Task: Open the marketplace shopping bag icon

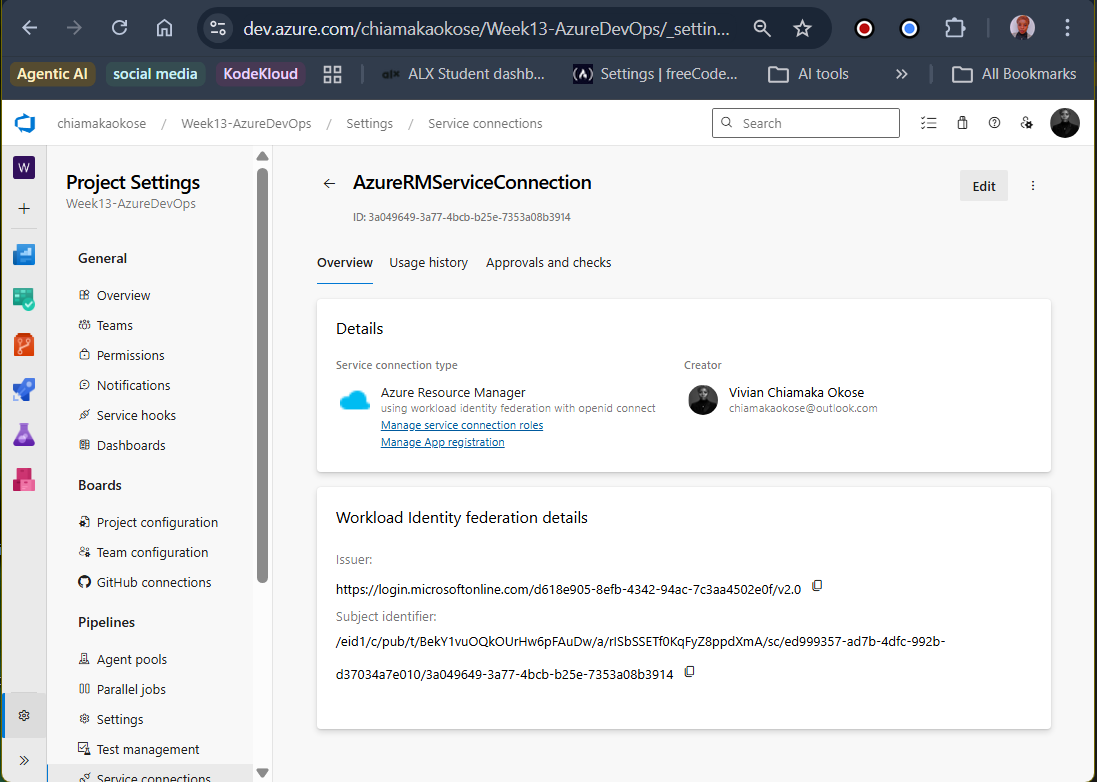Action: click(x=962, y=123)
